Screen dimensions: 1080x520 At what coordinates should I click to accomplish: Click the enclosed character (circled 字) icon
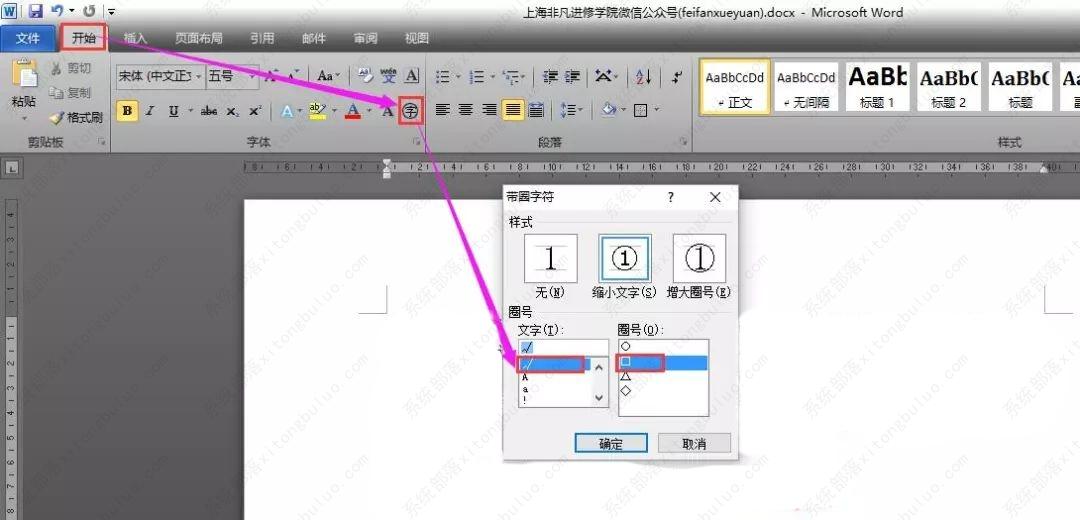tap(411, 111)
